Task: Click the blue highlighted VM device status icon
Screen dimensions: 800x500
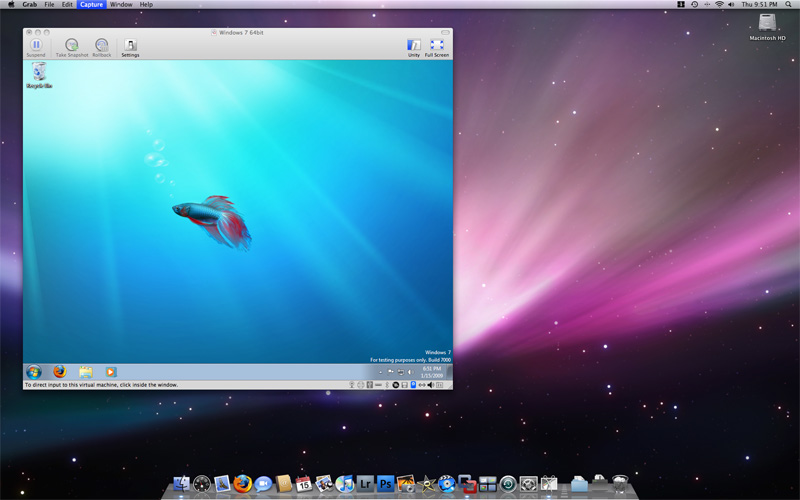Action: tap(413, 385)
